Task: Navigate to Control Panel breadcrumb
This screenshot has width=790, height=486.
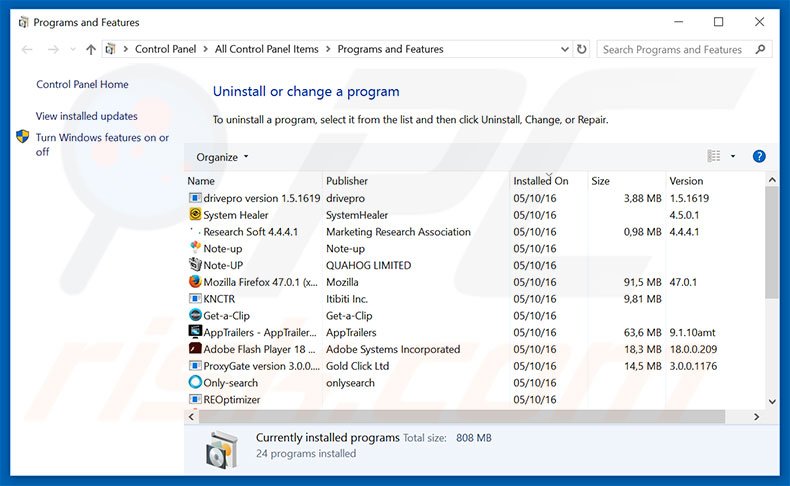Action: point(165,49)
